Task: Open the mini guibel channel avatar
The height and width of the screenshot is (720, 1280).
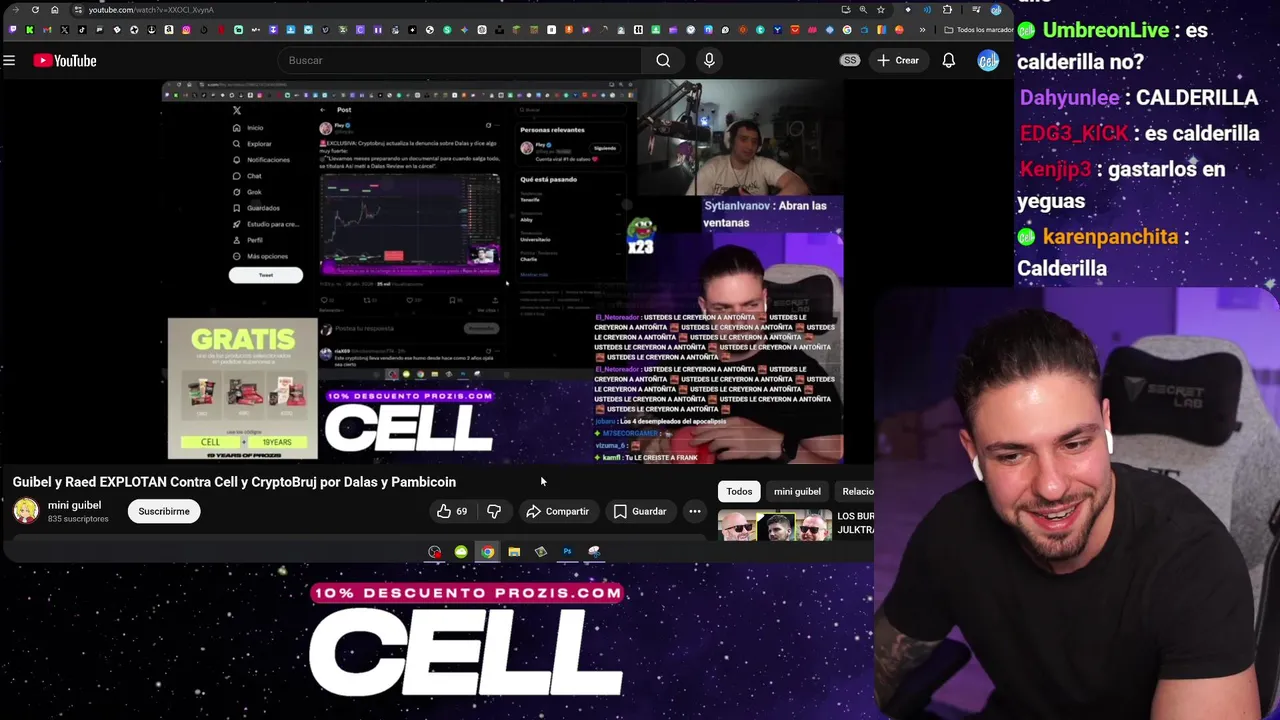Action: pos(26,511)
